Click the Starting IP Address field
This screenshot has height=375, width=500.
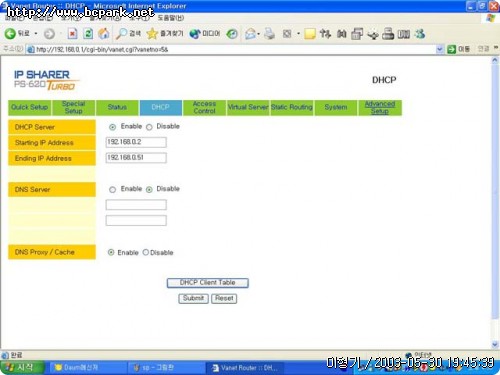click(x=136, y=142)
